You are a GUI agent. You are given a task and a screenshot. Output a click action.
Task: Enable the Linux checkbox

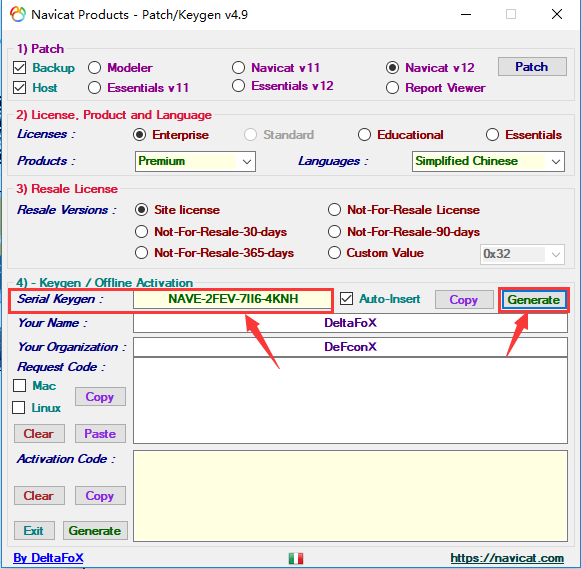pos(19,407)
